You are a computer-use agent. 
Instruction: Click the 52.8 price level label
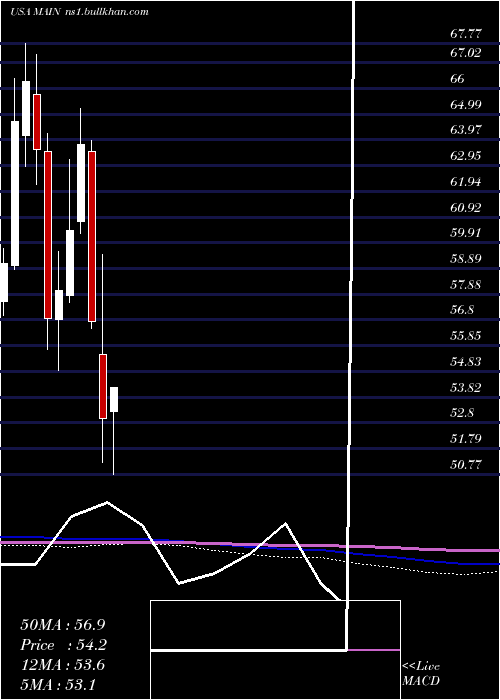pos(462,412)
